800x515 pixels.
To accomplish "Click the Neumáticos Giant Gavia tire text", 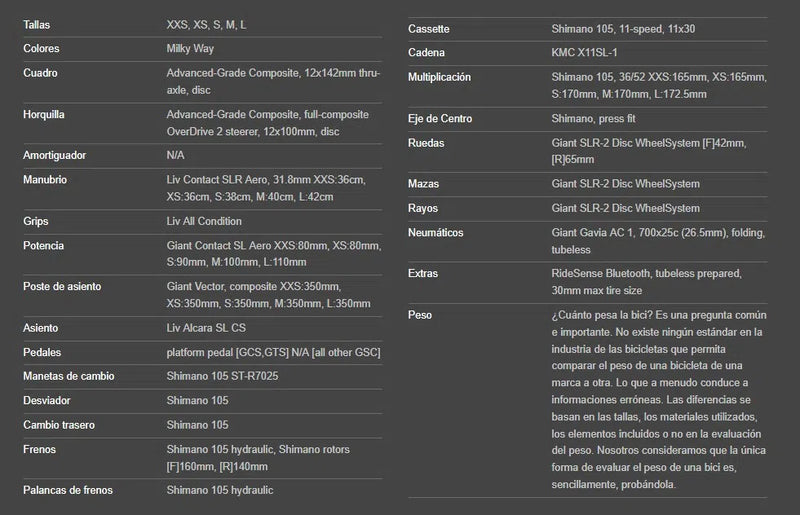I will [658, 241].
